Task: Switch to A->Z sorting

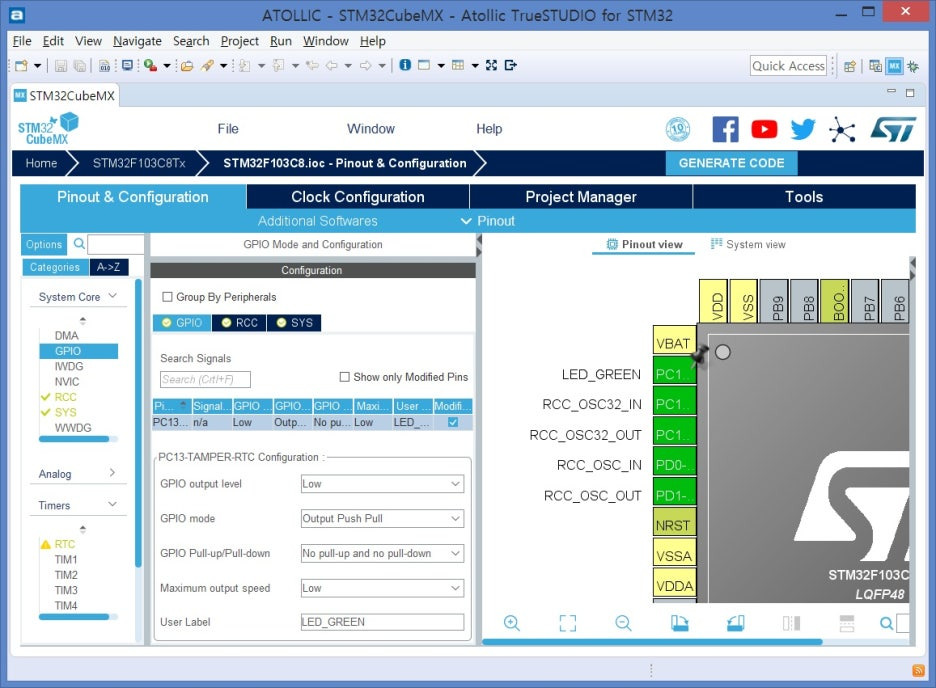Action: pyautogui.click(x=109, y=267)
